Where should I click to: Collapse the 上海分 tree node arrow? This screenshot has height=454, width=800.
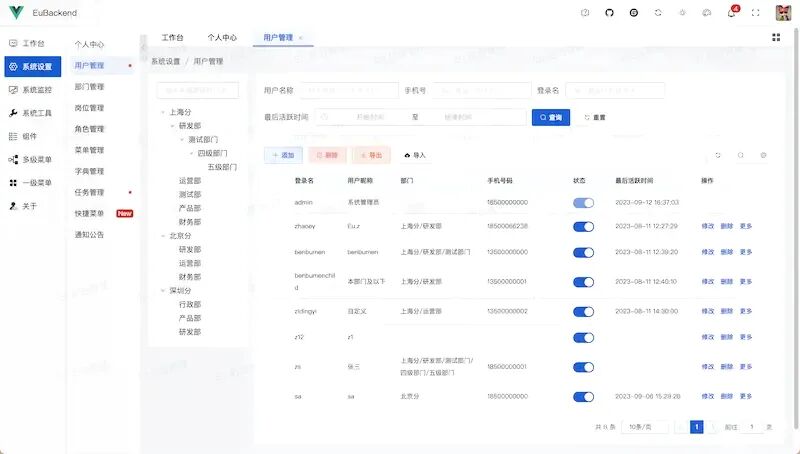[x=163, y=112]
